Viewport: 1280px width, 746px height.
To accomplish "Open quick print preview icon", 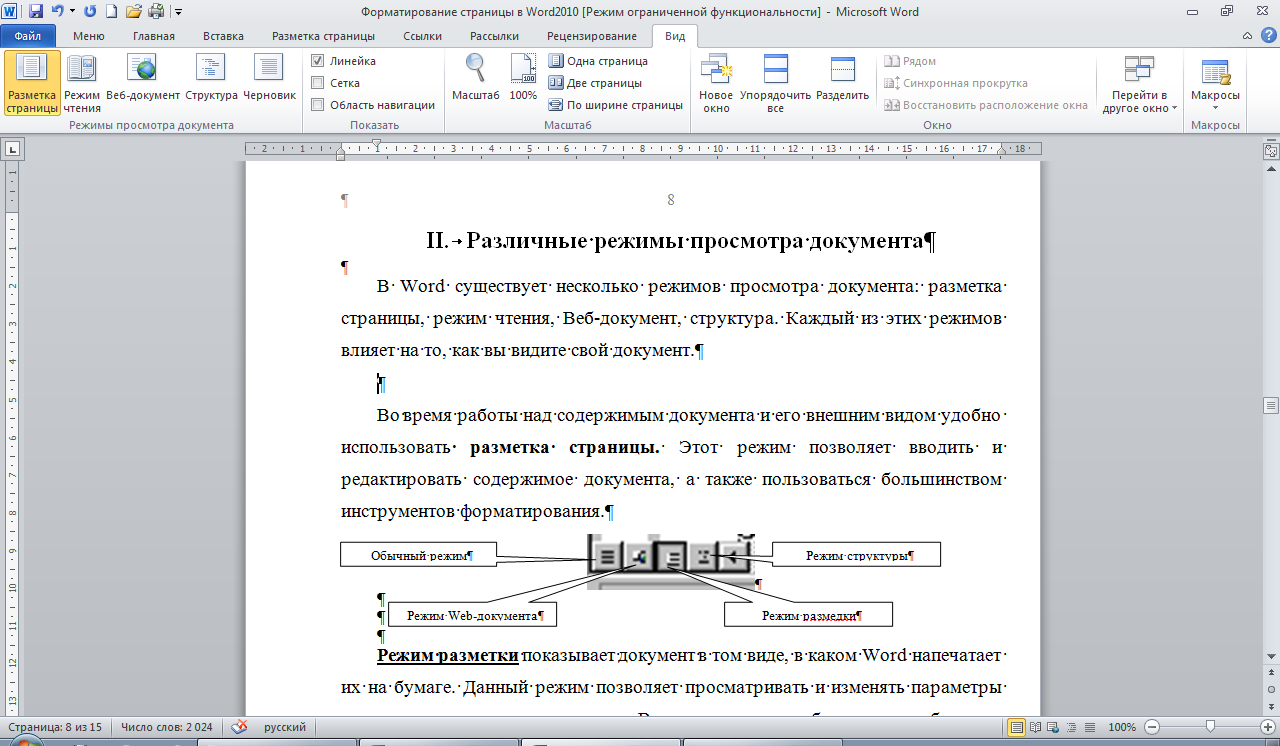I will coord(157,12).
